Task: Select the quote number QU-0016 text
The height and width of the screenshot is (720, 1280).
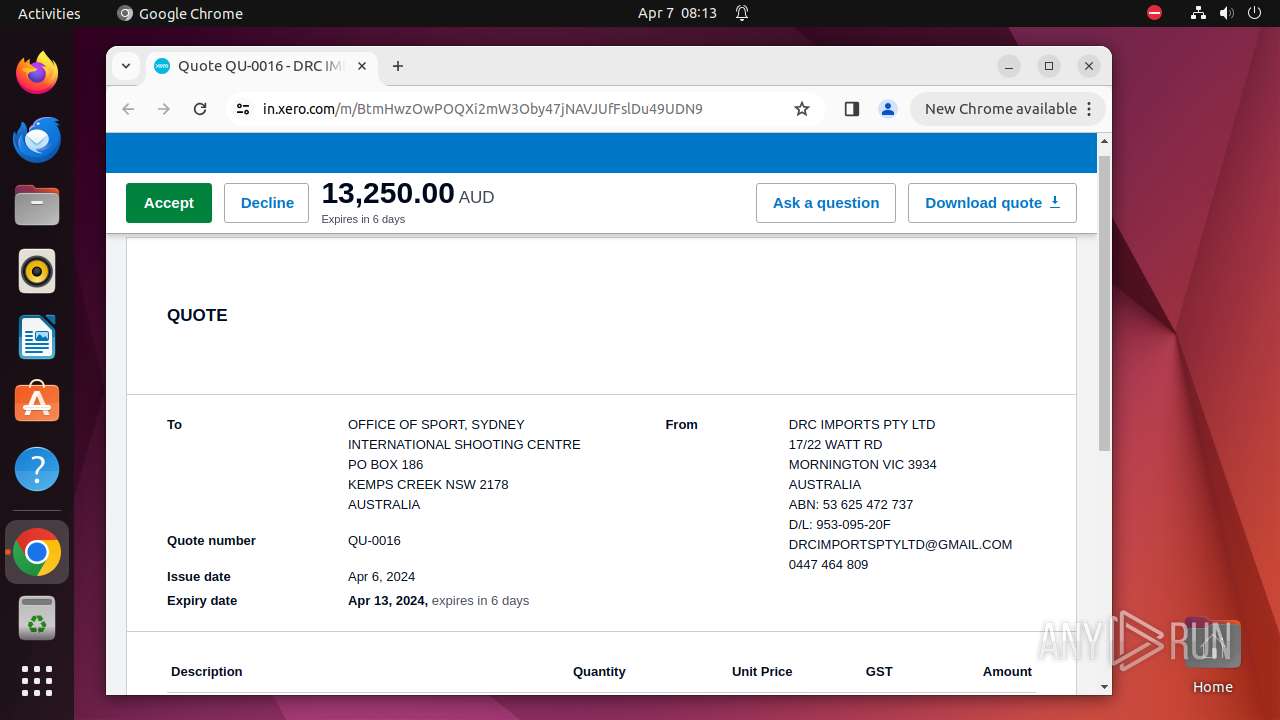Action: pos(374,541)
